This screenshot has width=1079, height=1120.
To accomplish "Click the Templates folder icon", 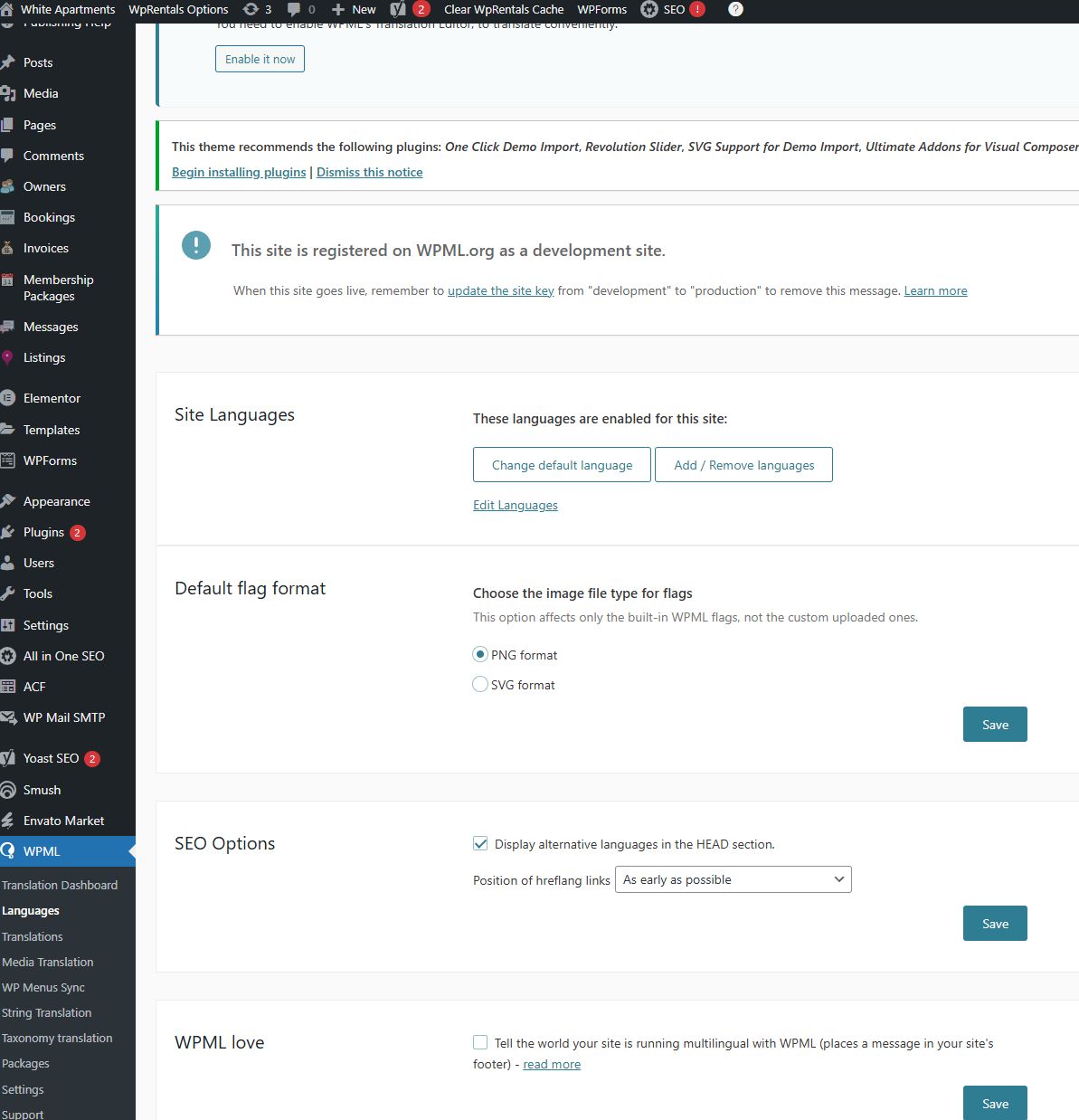I will click(8, 430).
